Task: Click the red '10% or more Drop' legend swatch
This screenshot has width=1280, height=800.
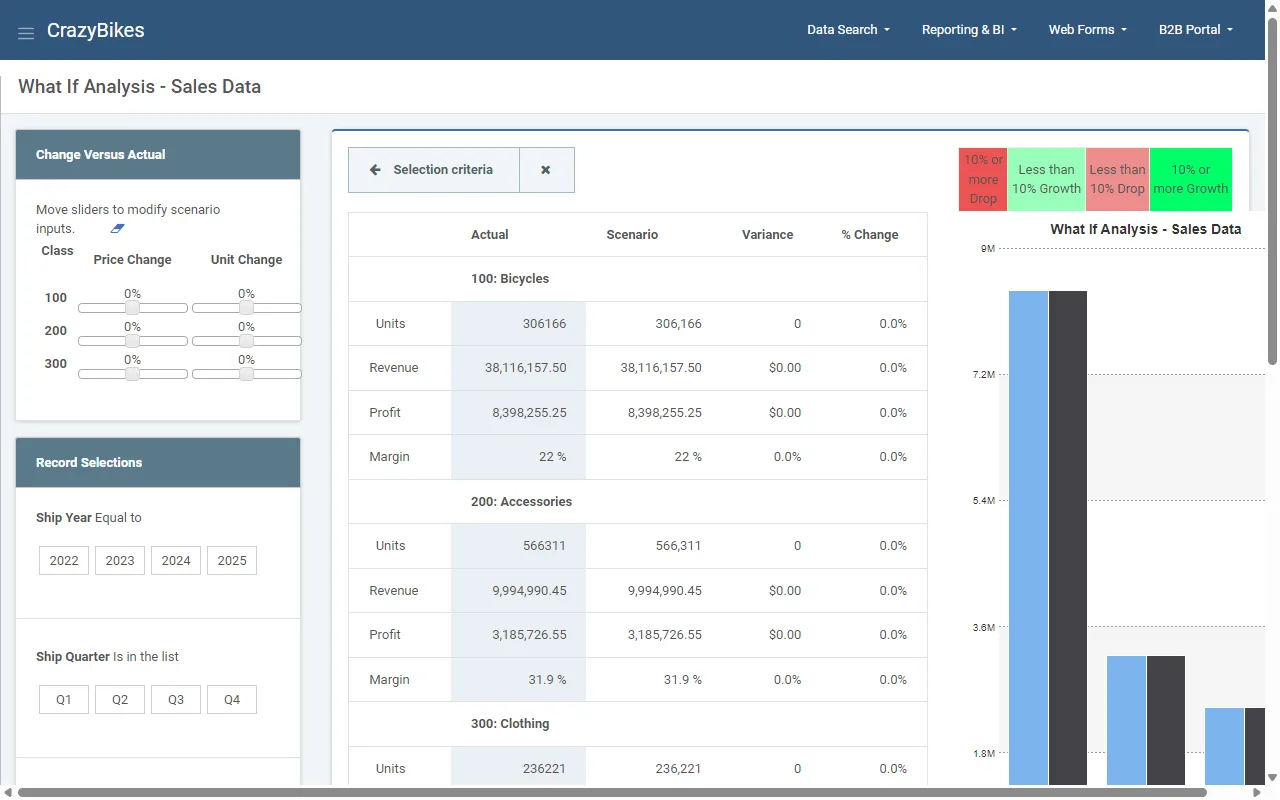Action: (x=983, y=179)
